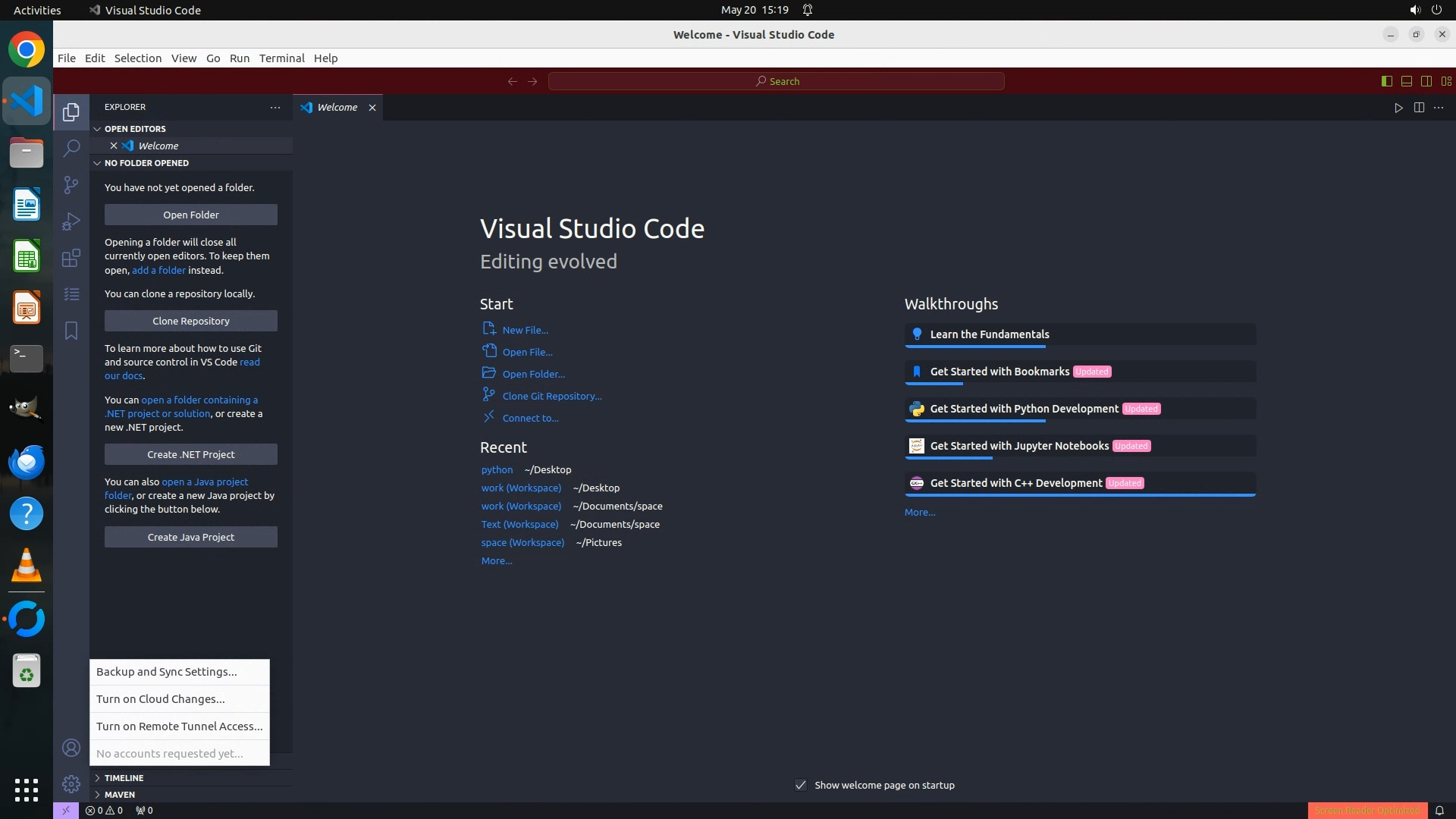The width and height of the screenshot is (1456, 819).
Task: Click the command center Search field
Action: click(x=777, y=81)
